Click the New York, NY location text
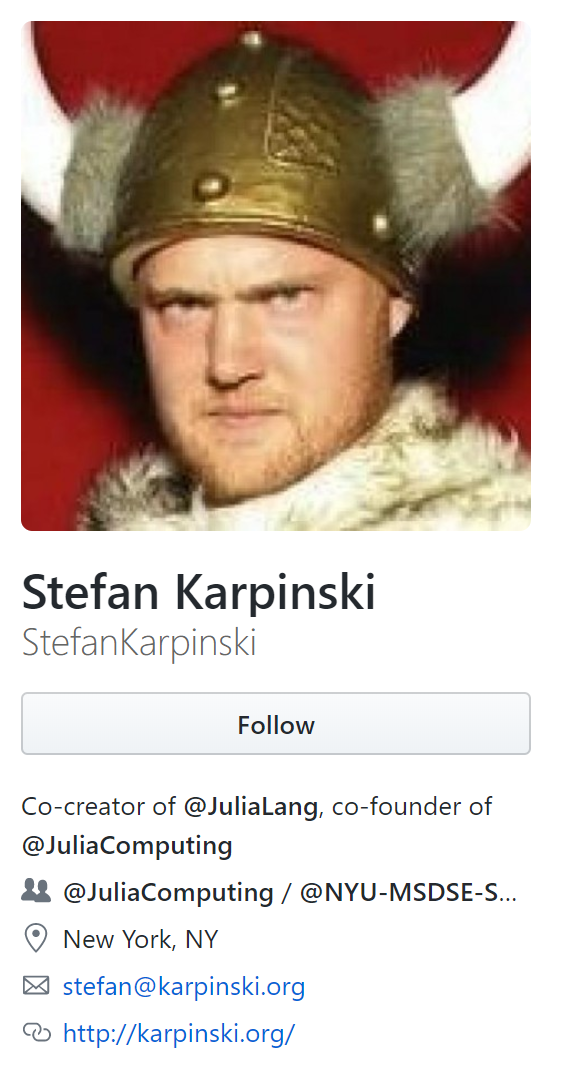 (141, 940)
